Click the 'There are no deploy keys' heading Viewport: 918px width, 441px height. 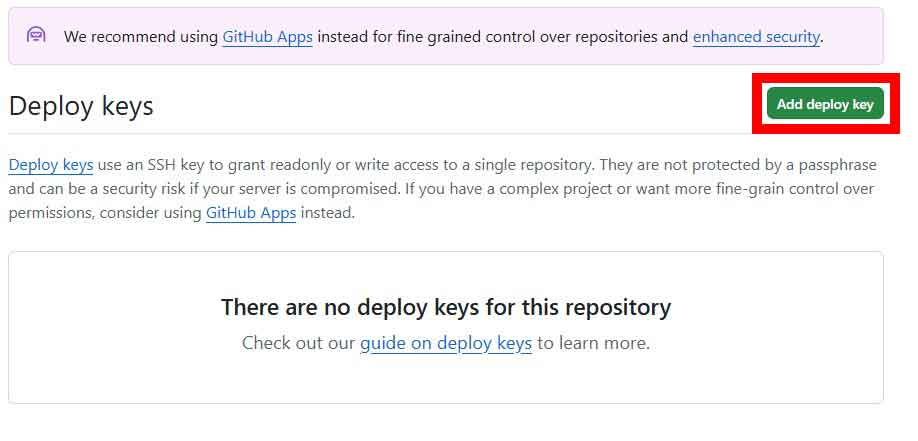click(446, 307)
